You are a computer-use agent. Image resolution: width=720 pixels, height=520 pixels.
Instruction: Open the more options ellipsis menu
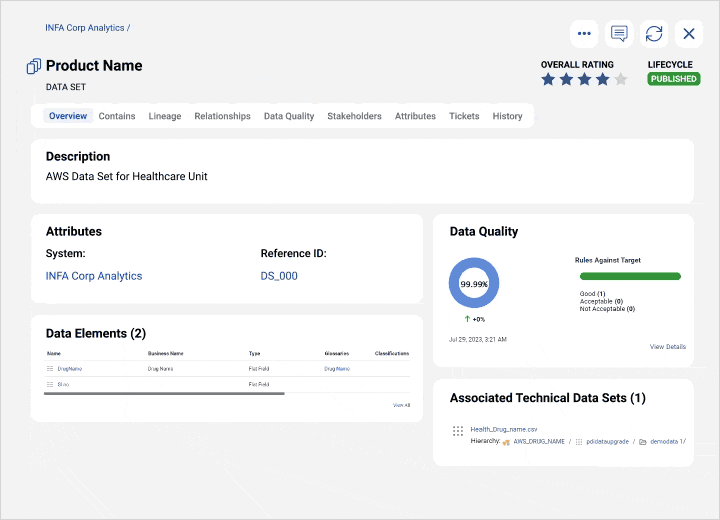pos(584,34)
